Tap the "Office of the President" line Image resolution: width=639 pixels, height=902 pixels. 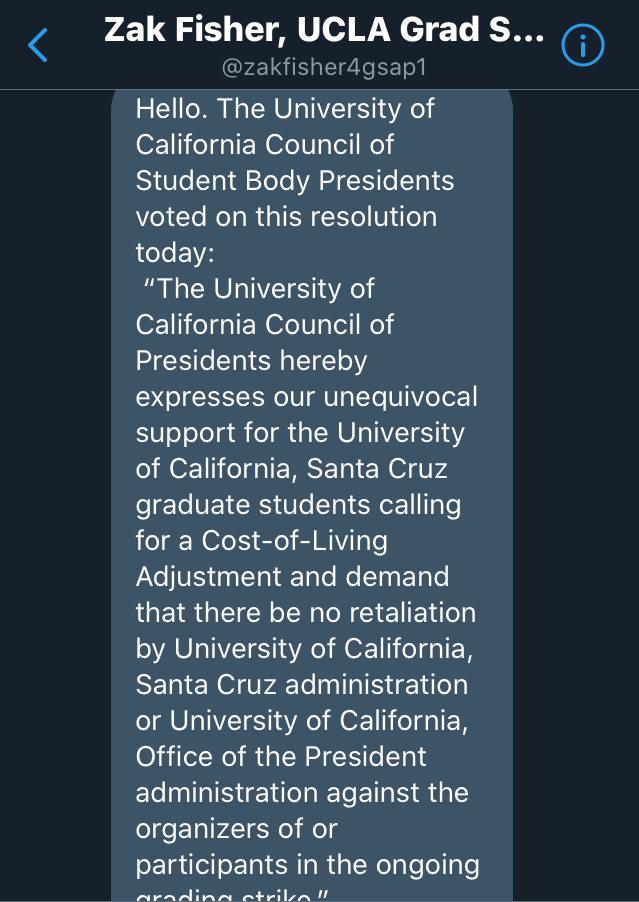(281, 757)
